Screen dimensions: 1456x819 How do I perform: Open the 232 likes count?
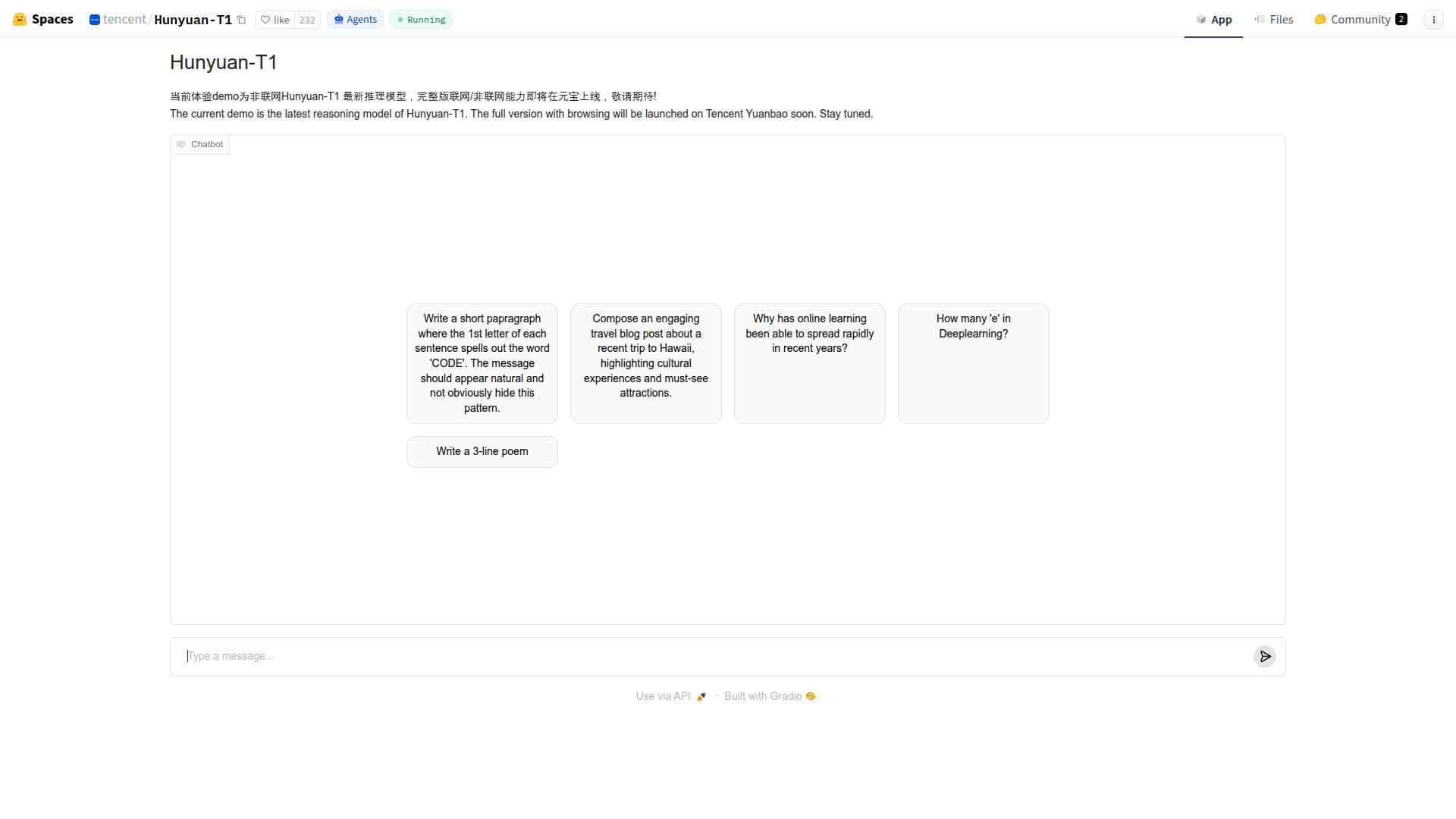(307, 20)
